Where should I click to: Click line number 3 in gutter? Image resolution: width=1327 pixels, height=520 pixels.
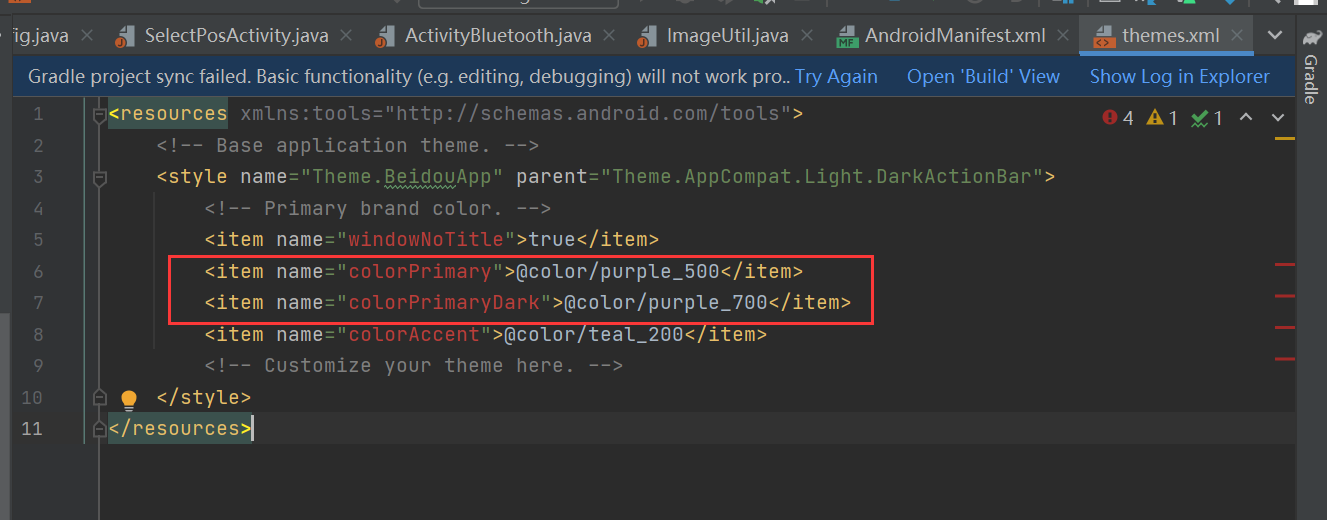coord(38,177)
